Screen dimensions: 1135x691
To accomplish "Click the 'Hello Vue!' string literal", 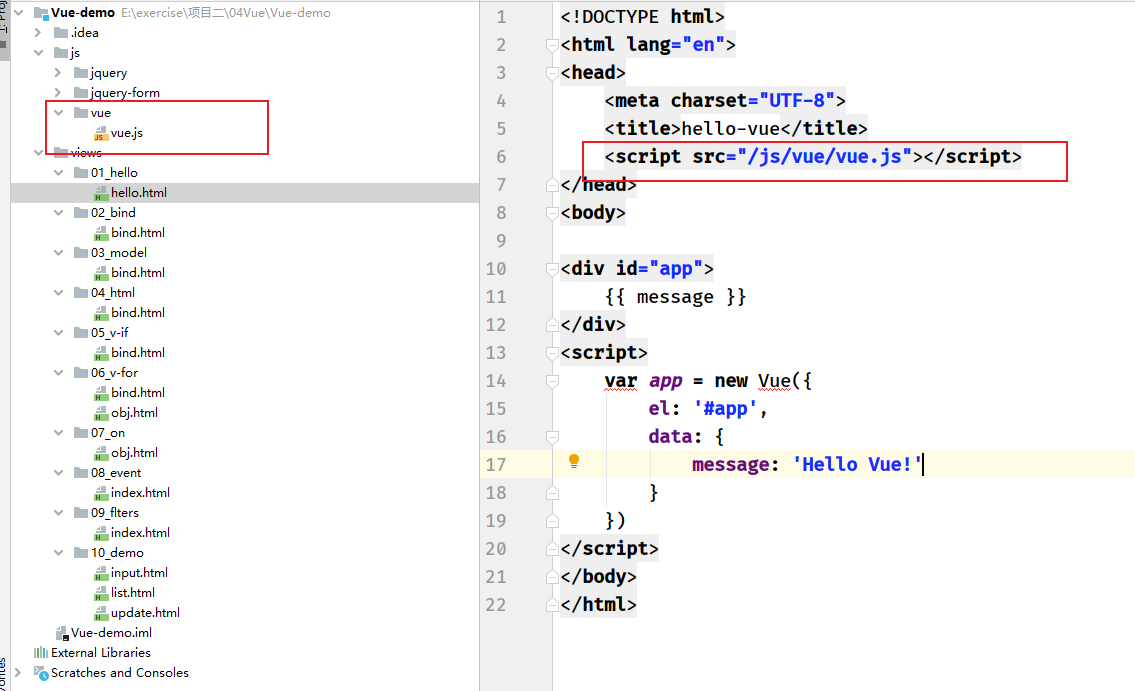I will point(857,465).
